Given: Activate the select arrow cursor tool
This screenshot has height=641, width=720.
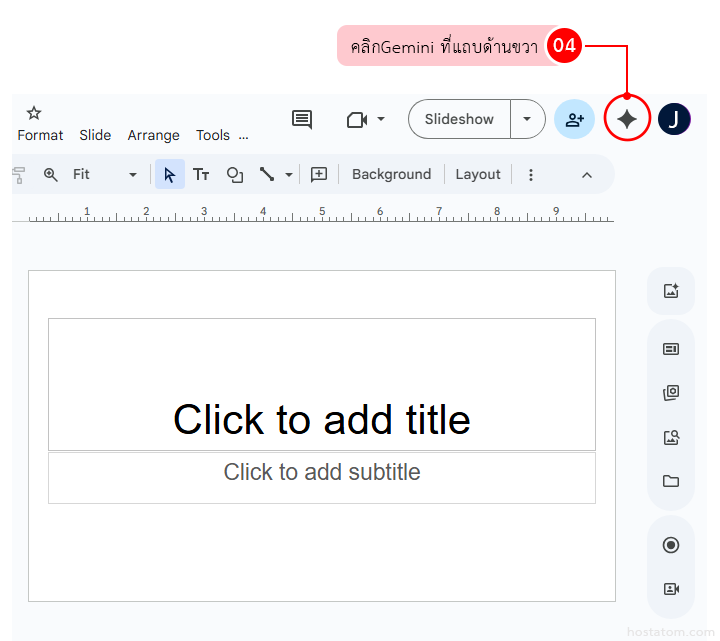Looking at the screenshot, I should pyautogui.click(x=170, y=174).
